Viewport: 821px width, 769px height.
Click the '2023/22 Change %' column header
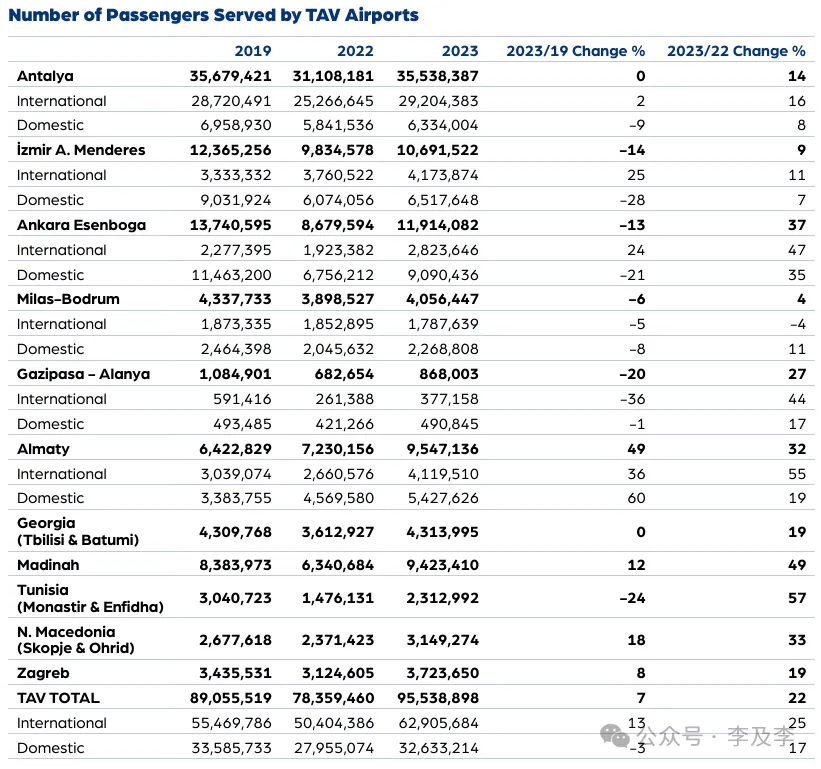click(736, 51)
